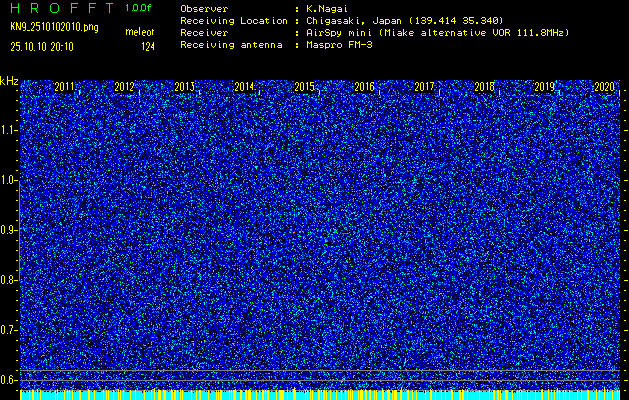The width and height of the screenshot is (629, 400).
Task: Click the 2011 time marker
Action: tap(65, 87)
